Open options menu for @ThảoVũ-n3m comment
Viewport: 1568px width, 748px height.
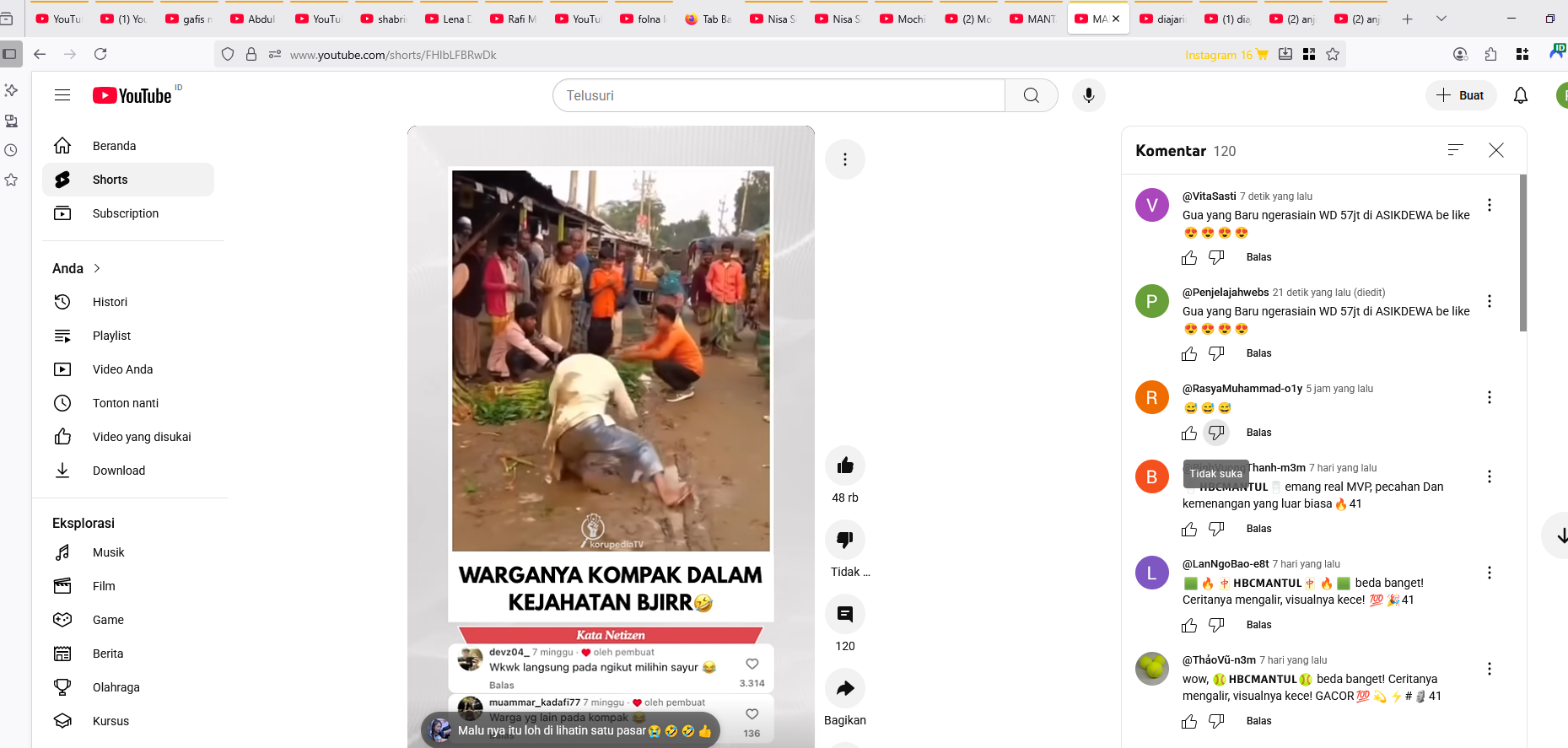[x=1490, y=669]
